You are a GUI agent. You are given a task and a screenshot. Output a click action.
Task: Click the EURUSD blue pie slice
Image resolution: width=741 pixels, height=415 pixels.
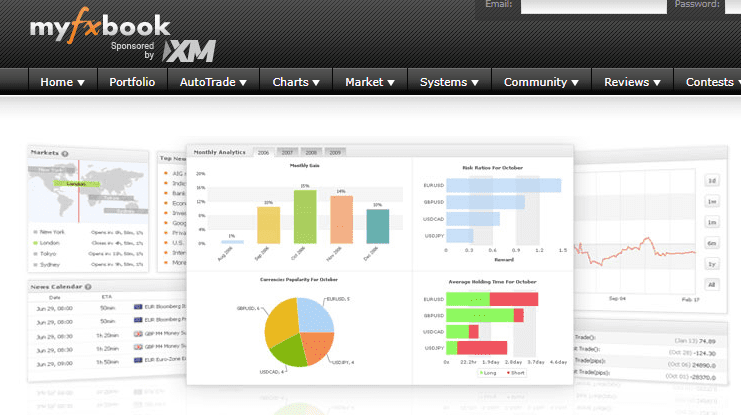pos(314,315)
